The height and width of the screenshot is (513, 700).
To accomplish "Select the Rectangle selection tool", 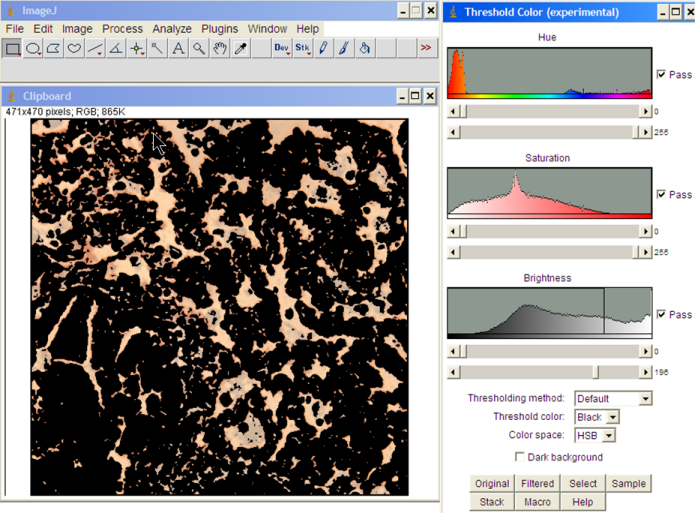I will pyautogui.click(x=13, y=48).
